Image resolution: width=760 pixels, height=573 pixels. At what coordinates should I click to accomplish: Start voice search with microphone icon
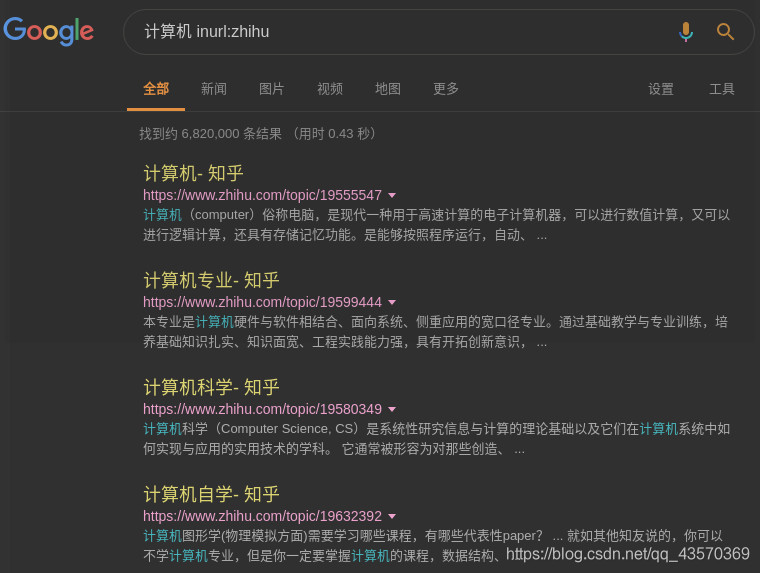[686, 32]
